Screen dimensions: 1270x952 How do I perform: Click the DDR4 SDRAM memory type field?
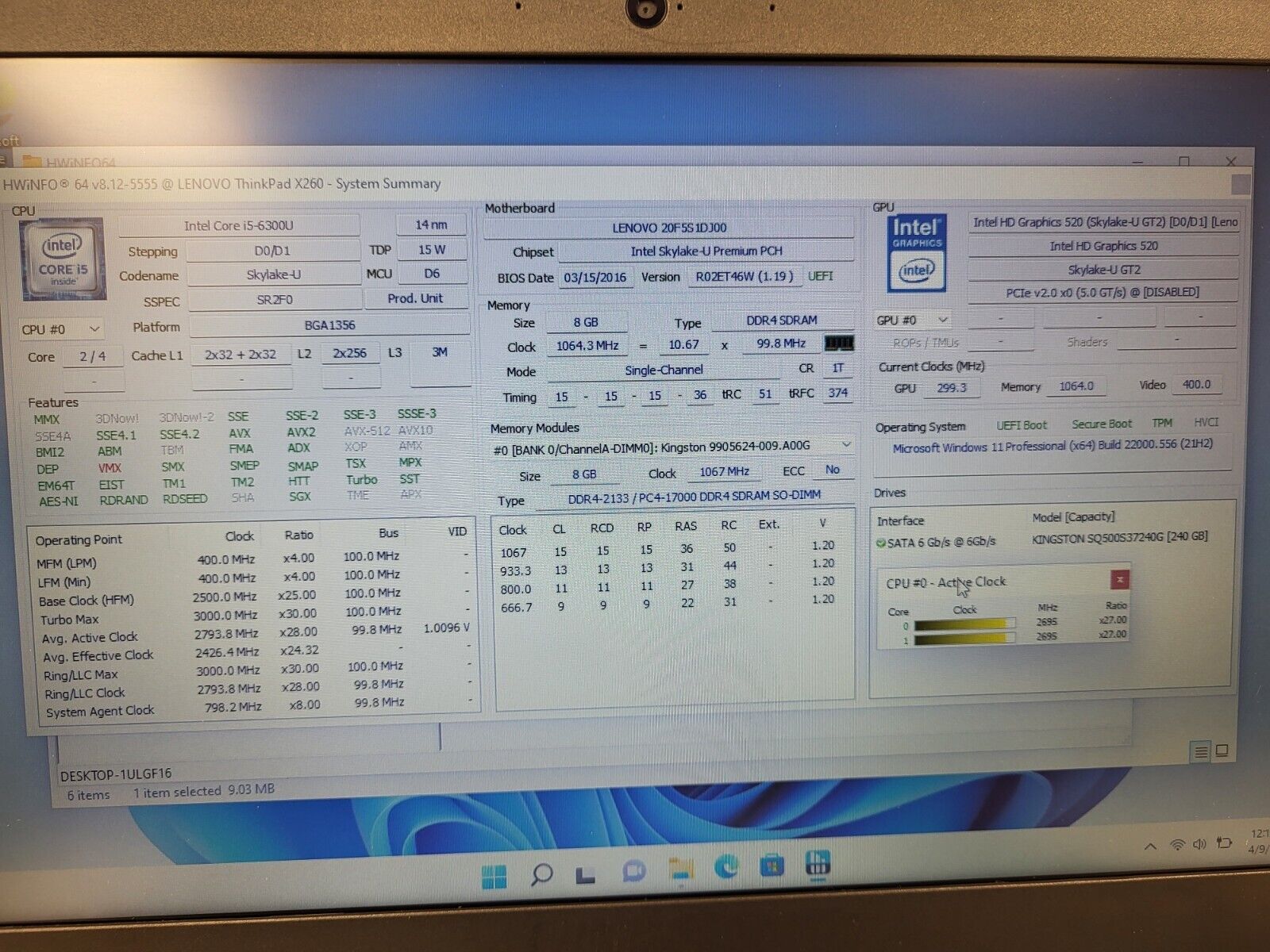(782, 321)
